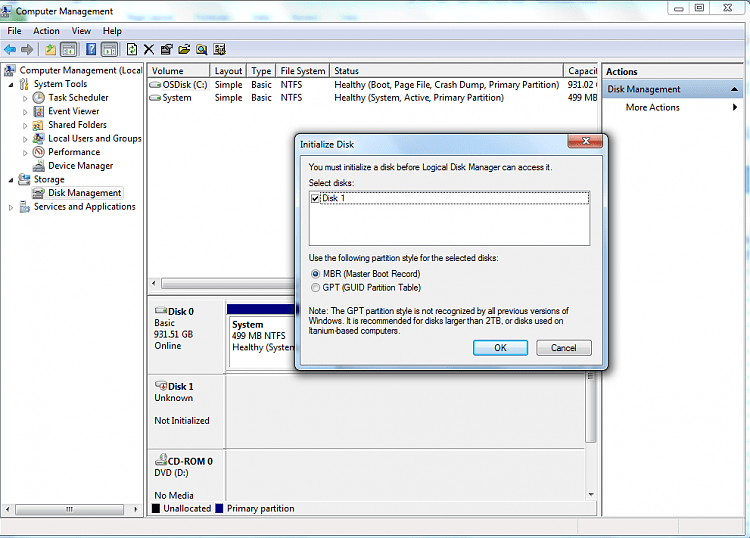Image resolution: width=750 pixels, height=538 pixels.
Task: Expand Services and Applications node arrow
Action: coord(11,208)
